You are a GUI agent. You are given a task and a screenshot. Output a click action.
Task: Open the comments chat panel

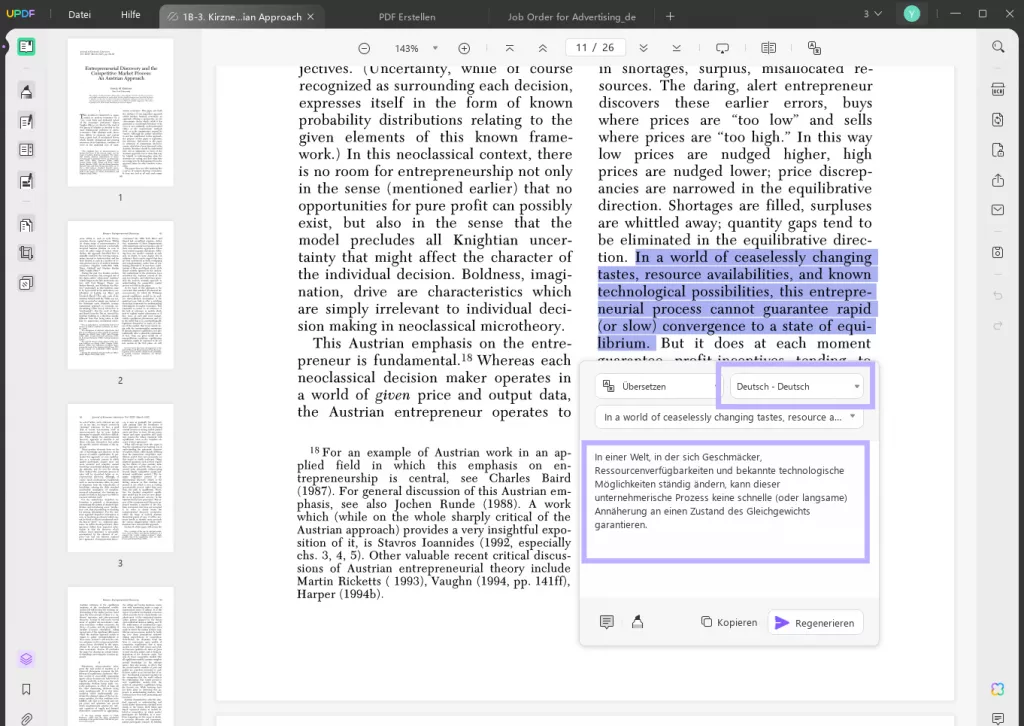pos(997,719)
